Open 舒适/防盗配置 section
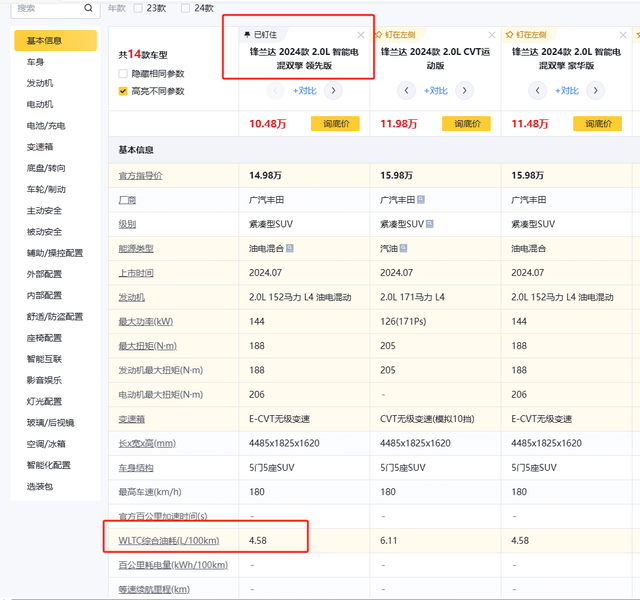 (55, 317)
